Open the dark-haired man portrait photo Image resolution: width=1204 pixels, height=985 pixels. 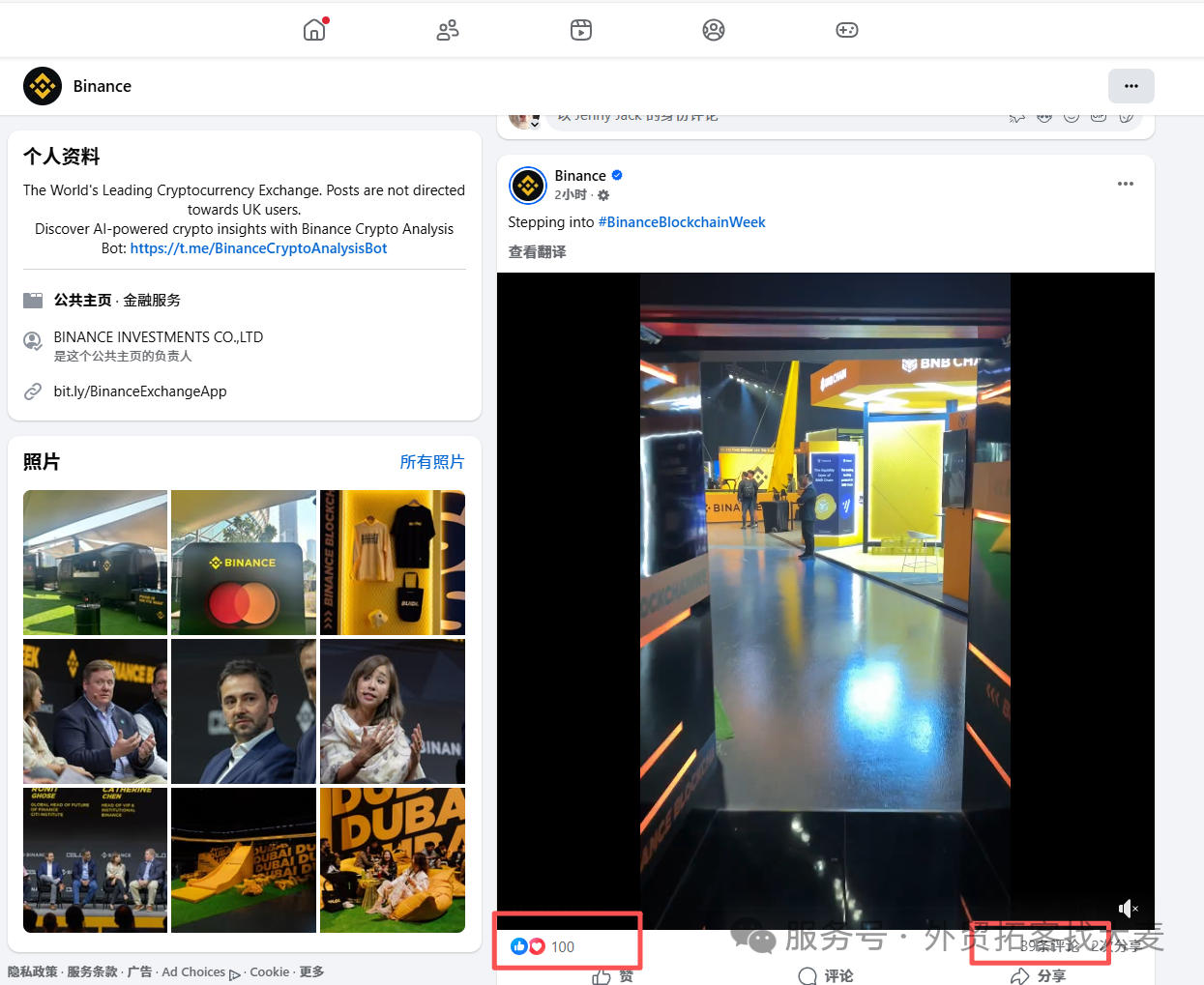point(244,711)
